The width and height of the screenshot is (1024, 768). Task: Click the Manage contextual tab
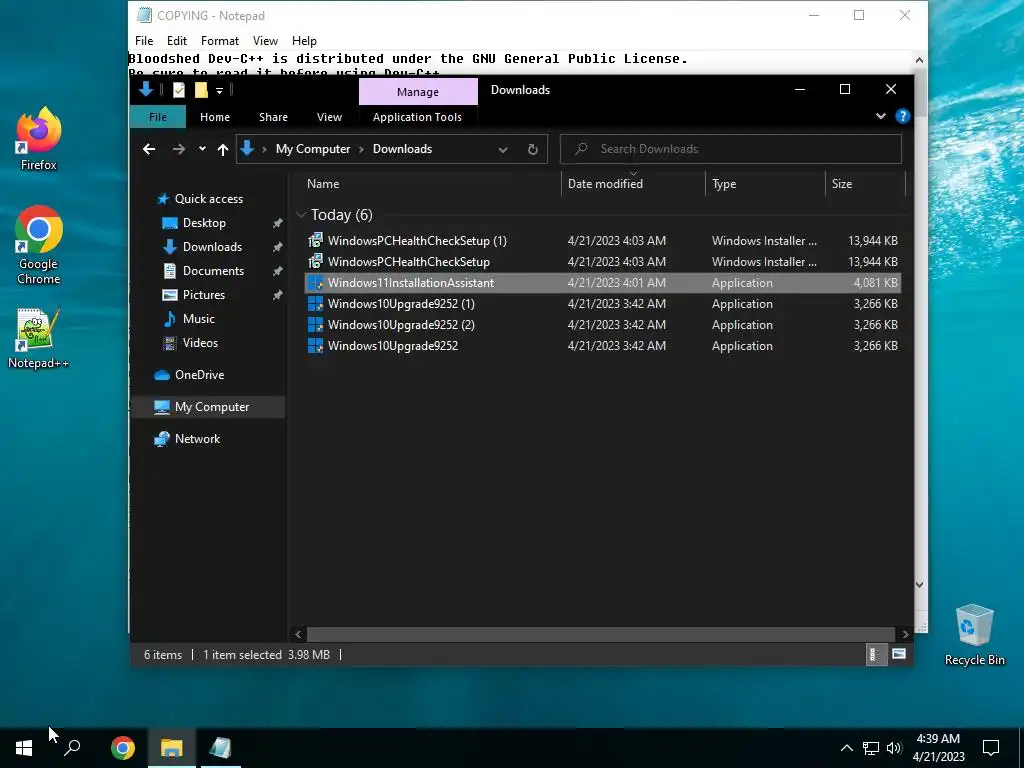[418, 92]
